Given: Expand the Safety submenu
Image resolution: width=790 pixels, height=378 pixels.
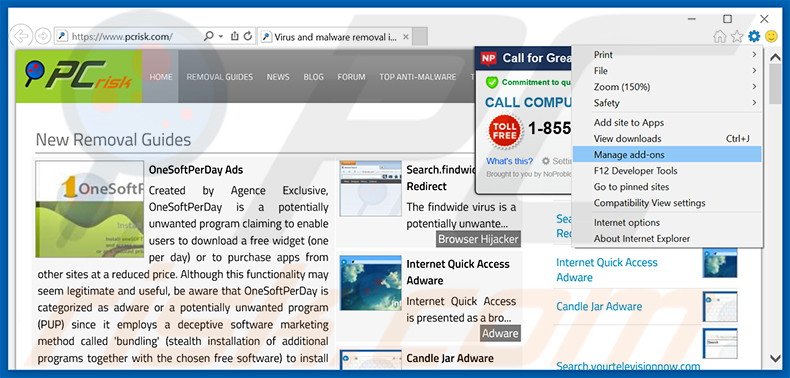Looking at the screenshot, I should point(667,103).
